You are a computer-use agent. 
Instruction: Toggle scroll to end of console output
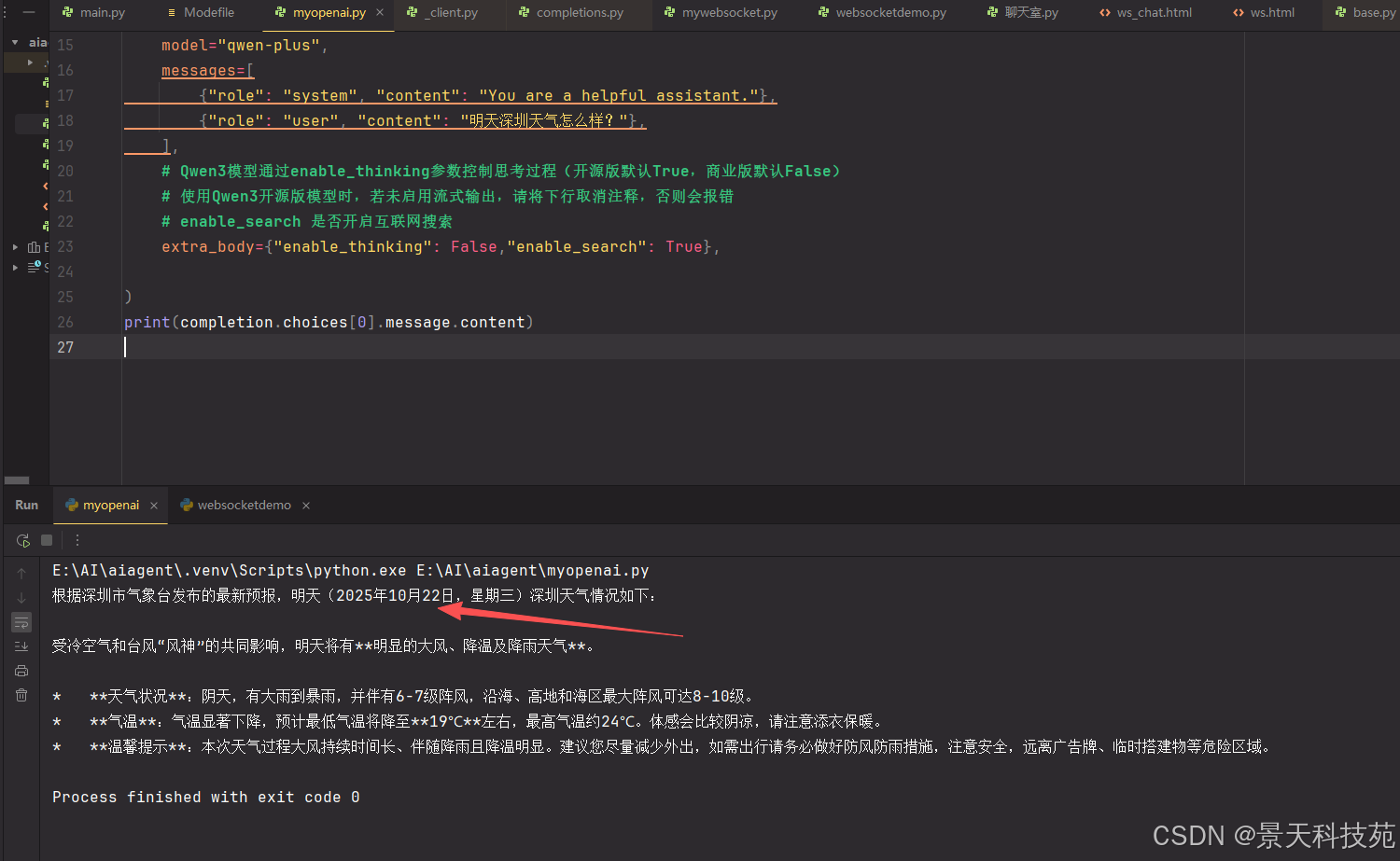[21, 646]
